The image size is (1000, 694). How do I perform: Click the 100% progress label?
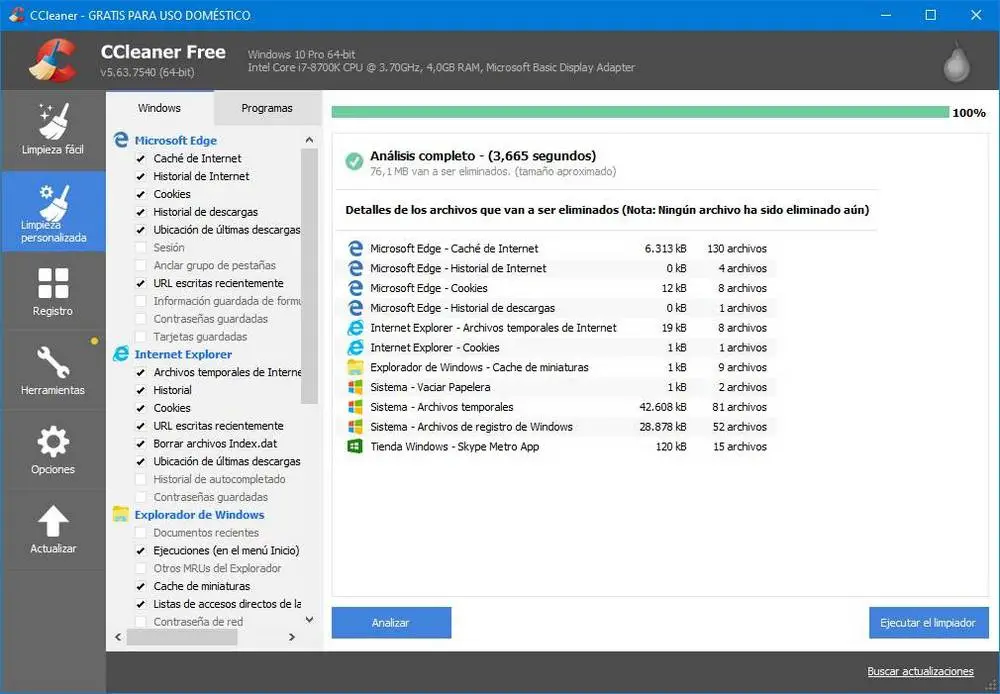(969, 113)
